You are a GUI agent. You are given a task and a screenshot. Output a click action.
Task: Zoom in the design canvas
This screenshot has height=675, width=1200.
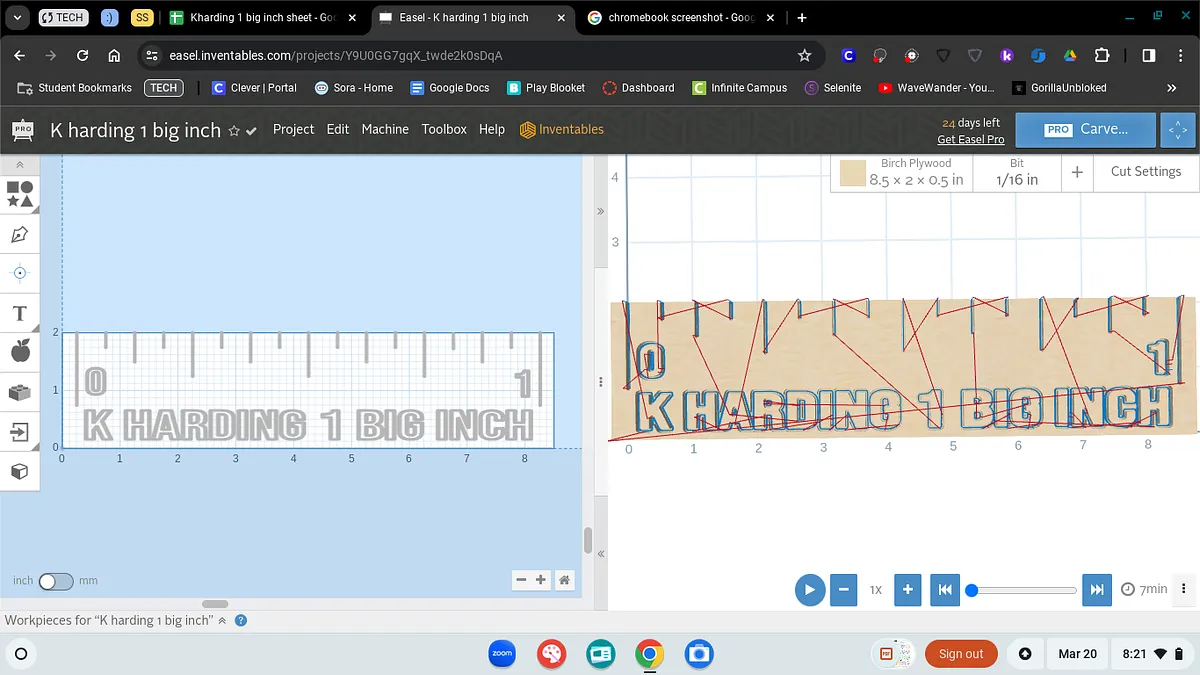tap(540, 580)
